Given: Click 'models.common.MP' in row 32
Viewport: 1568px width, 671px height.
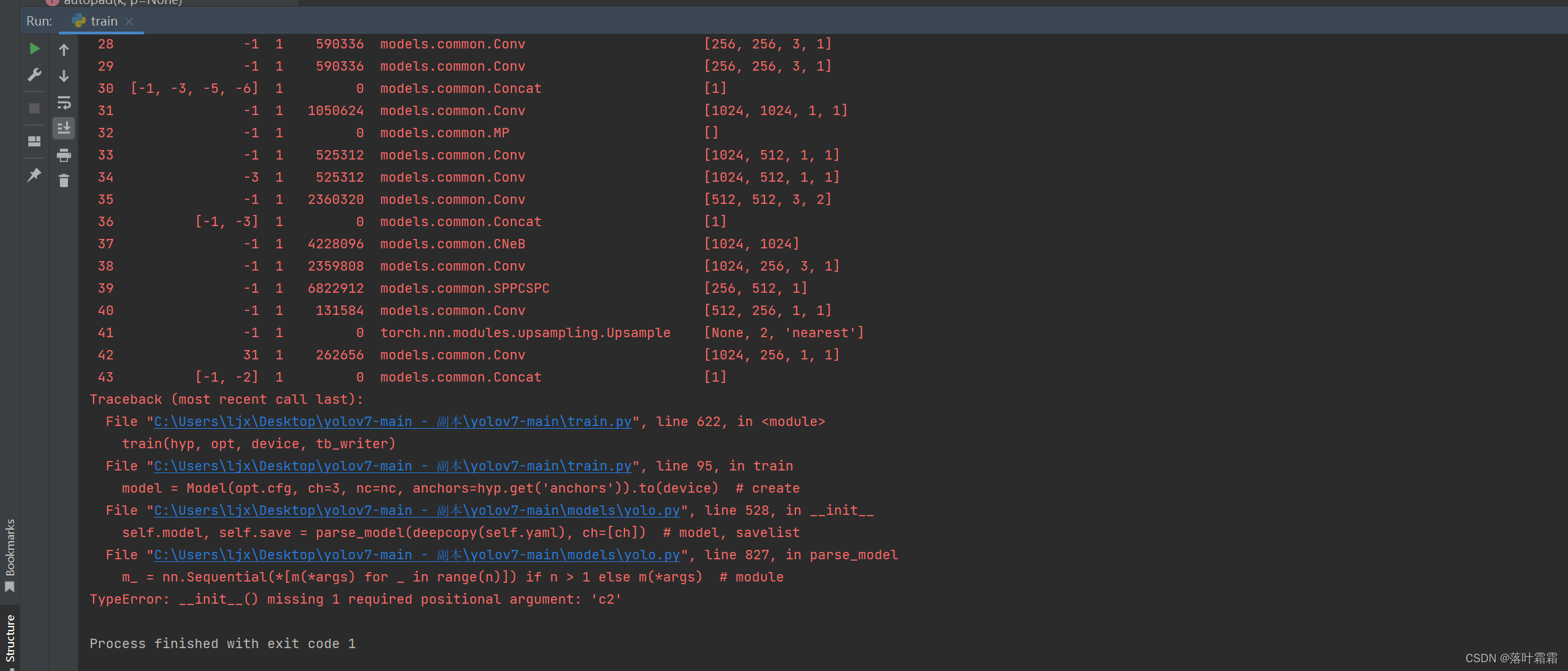Looking at the screenshot, I should [x=445, y=133].
